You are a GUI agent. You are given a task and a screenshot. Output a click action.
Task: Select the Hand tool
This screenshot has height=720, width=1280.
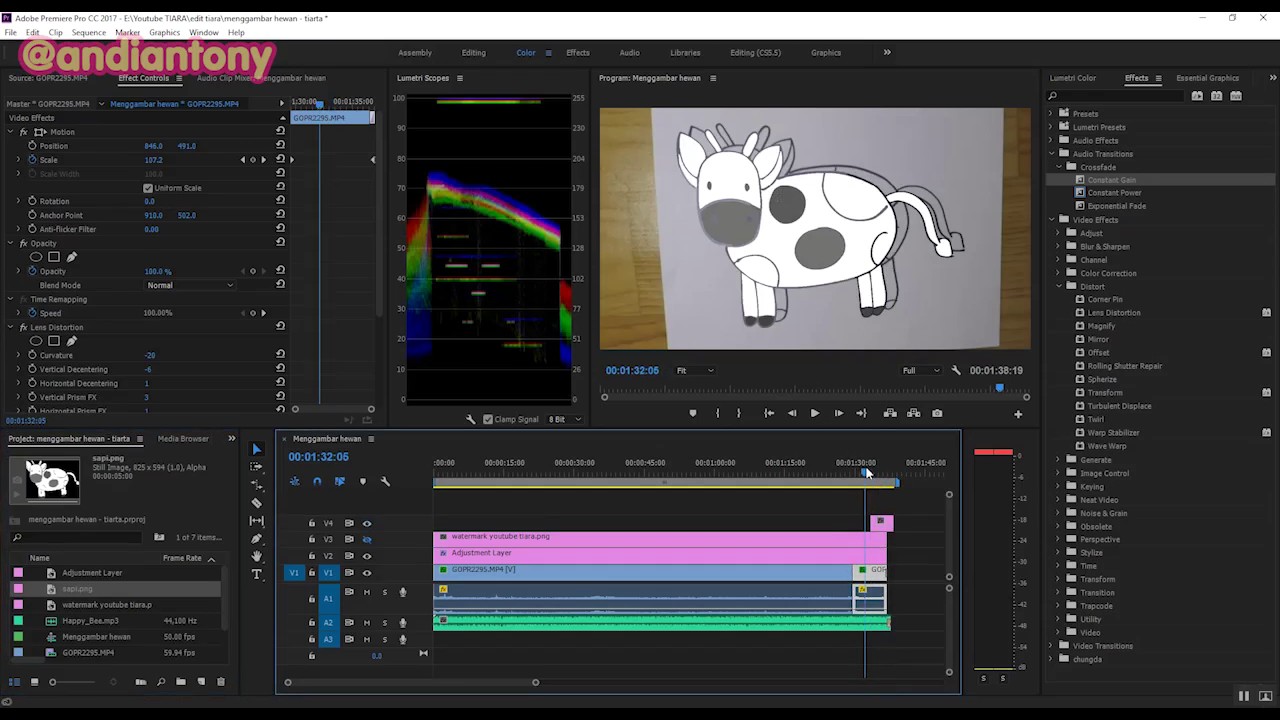click(x=256, y=556)
